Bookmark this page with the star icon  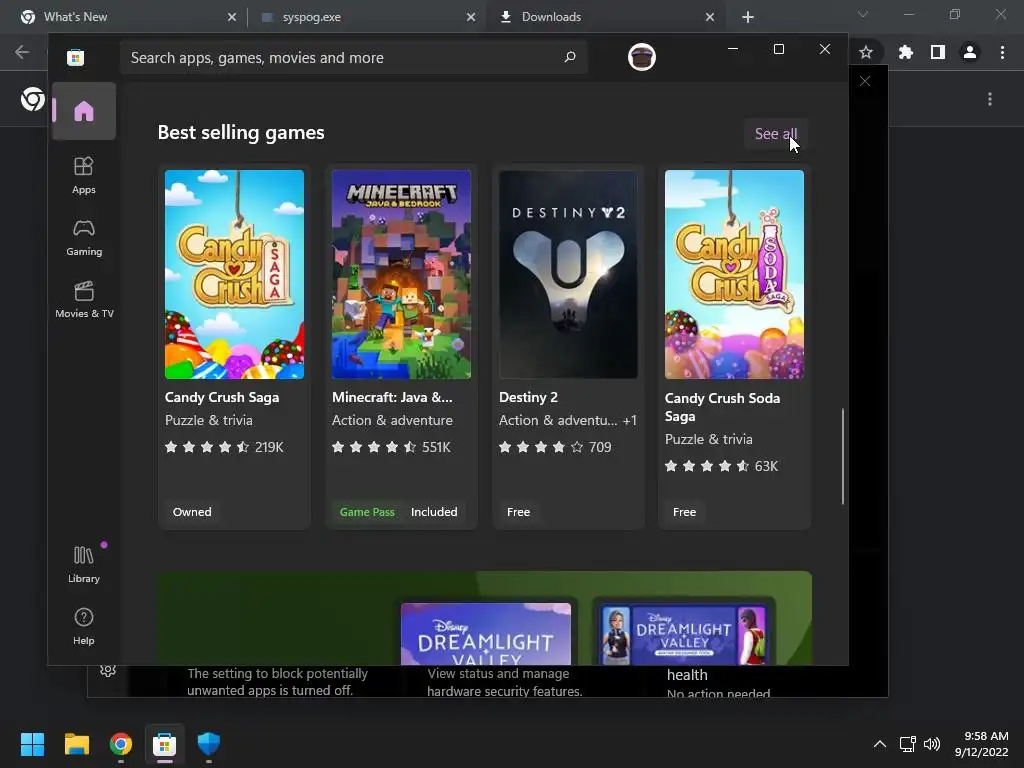pyautogui.click(x=866, y=52)
